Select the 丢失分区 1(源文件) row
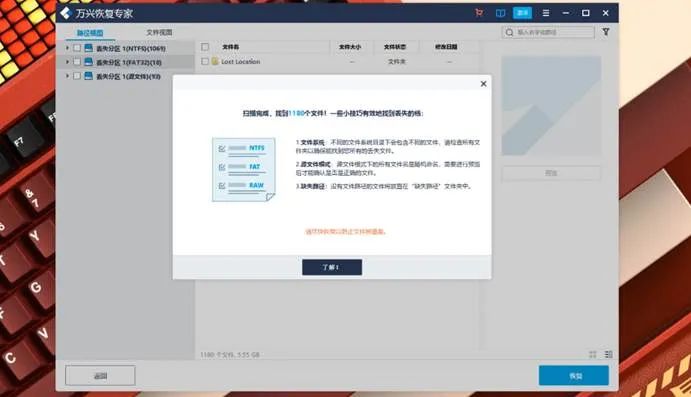691x397 pixels. [125, 76]
